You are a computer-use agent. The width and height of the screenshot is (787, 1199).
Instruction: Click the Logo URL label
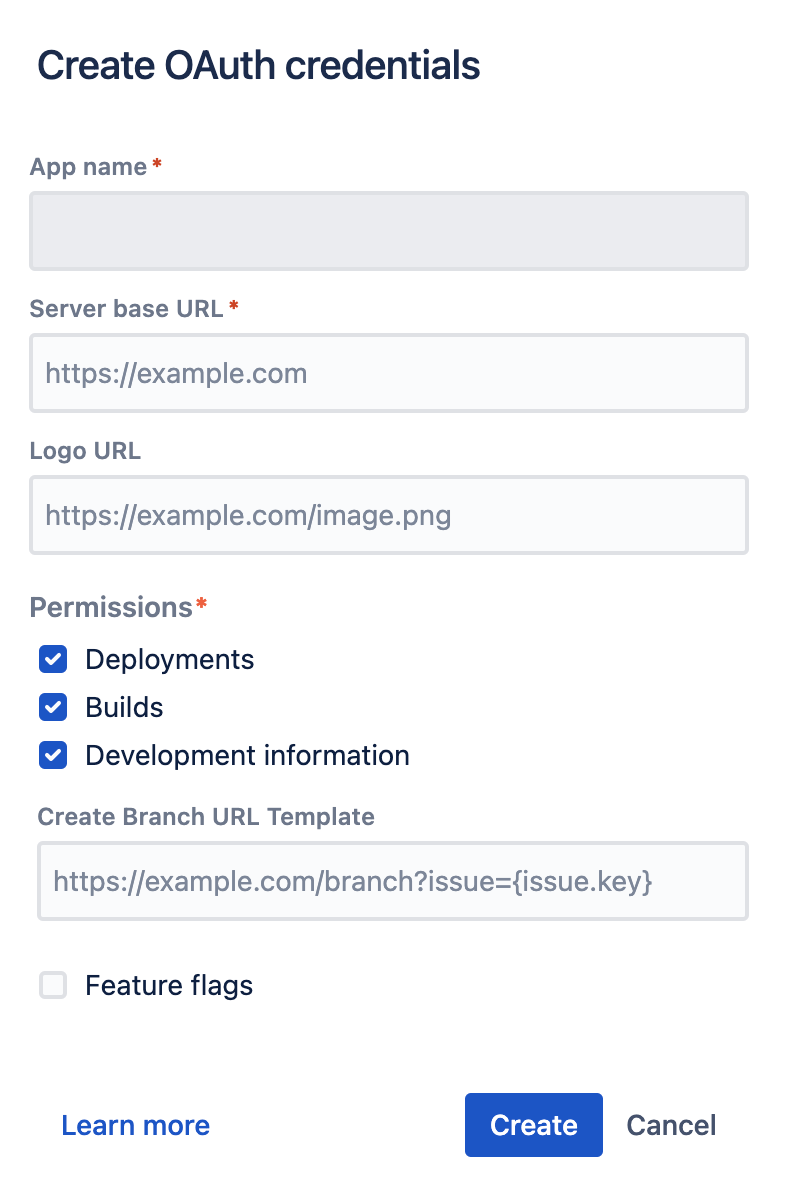click(x=86, y=451)
